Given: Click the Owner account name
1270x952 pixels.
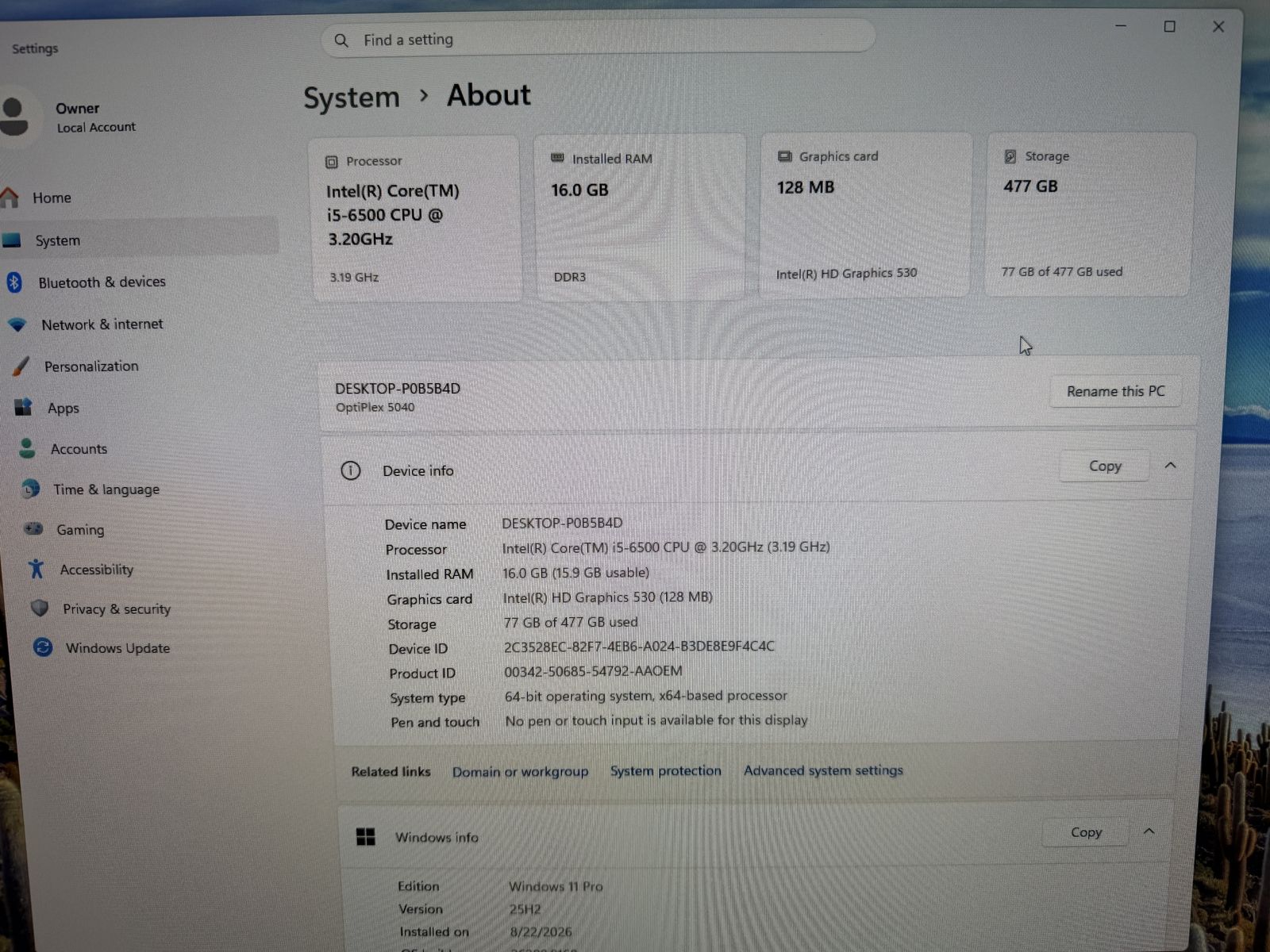Looking at the screenshot, I should pyautogui.click(x=77, y=108).
